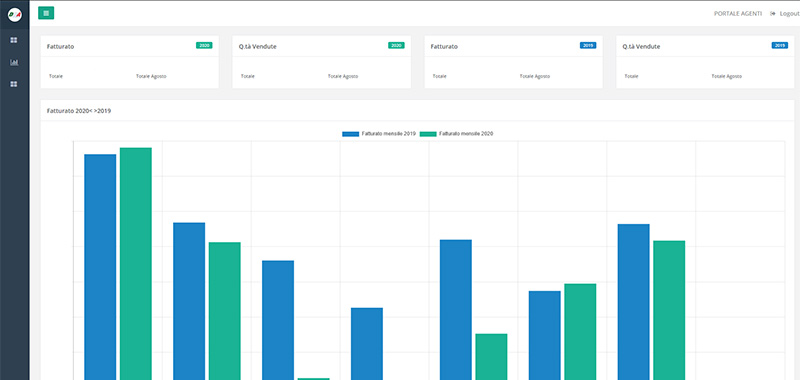
Task: Click Totale Agosto in first Fatturato card
Action: (x=151, y=77)
